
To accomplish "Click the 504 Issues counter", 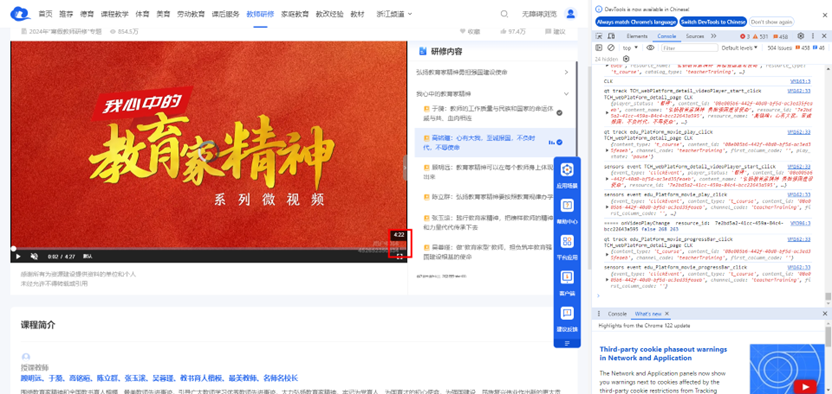I will point(796,48).
